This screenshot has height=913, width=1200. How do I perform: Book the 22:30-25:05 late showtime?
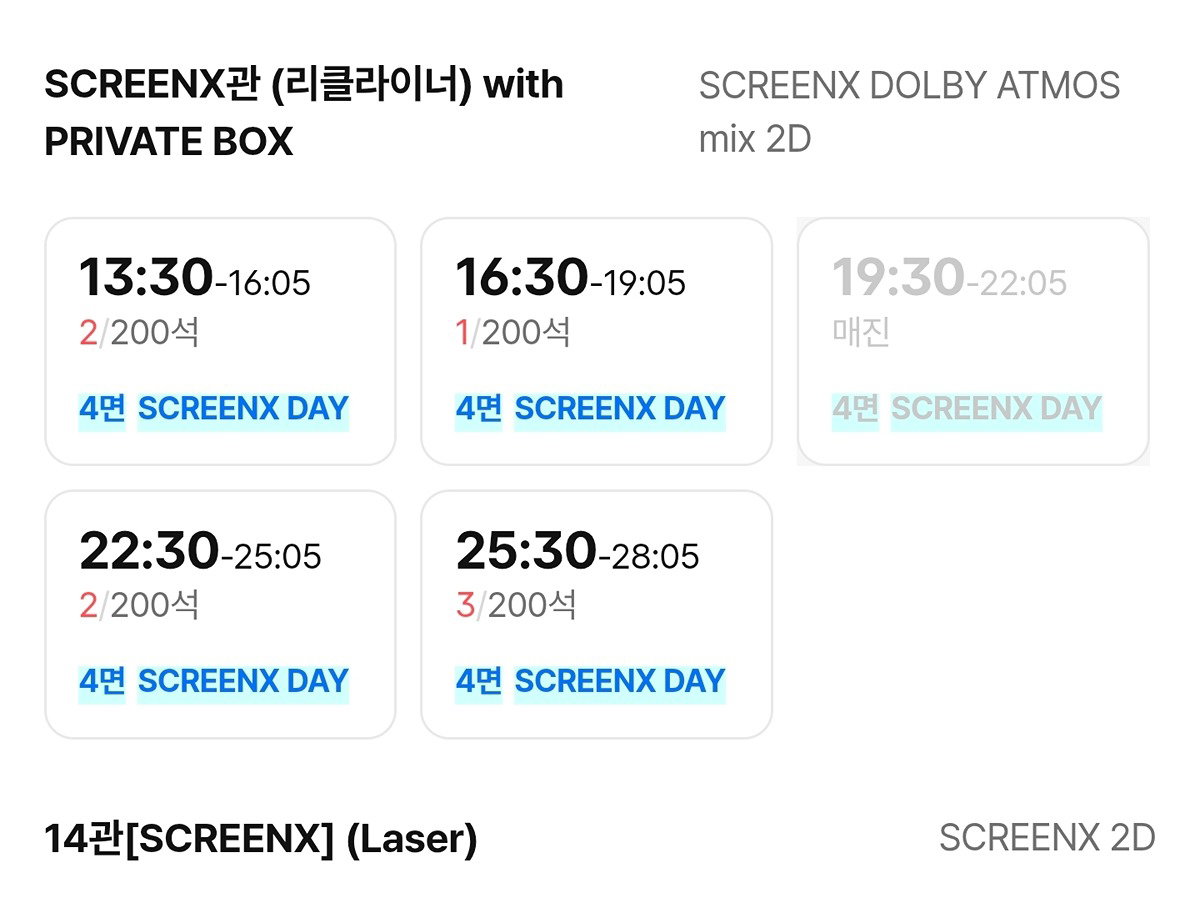tap(220, 614)
